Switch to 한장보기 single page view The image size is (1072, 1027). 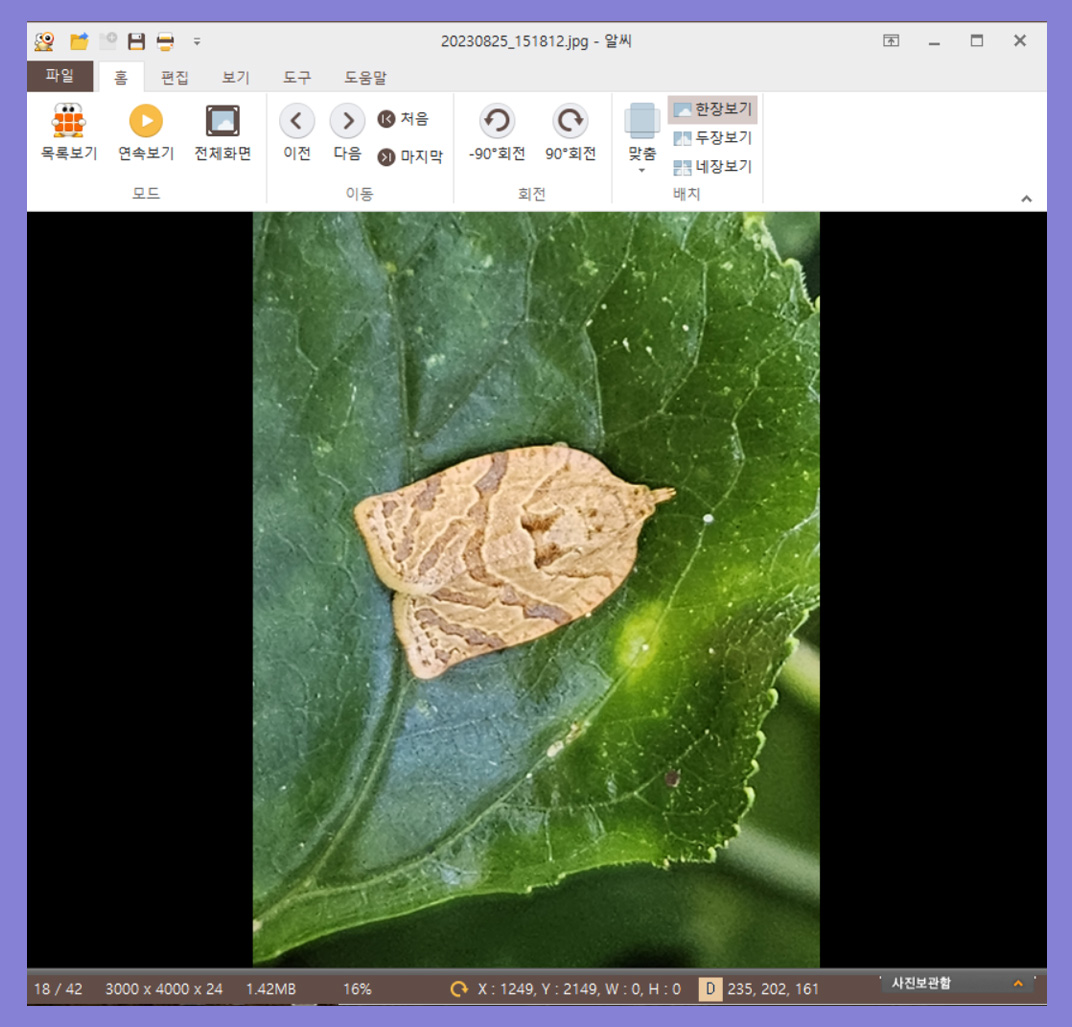[x=713, y=109]
